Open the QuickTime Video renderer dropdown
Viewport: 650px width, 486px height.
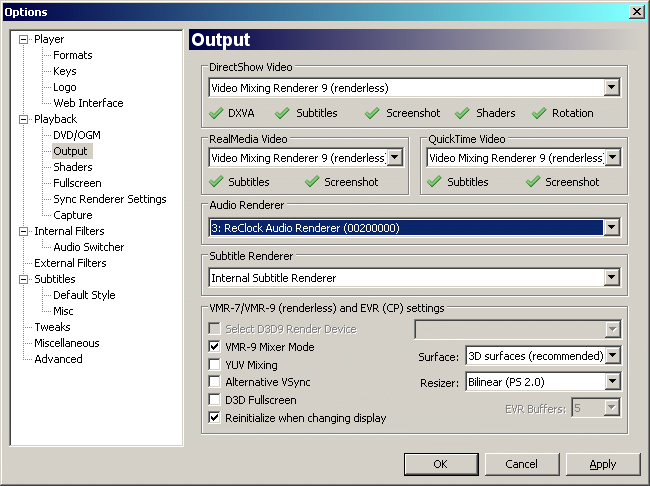coord(613,158)
